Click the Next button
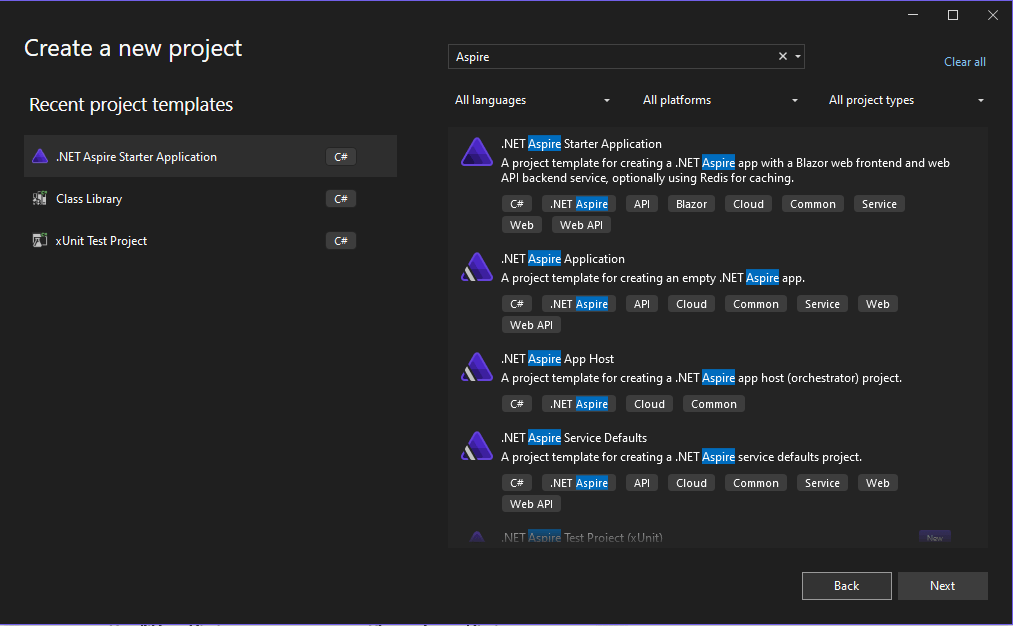 [943, 586]
